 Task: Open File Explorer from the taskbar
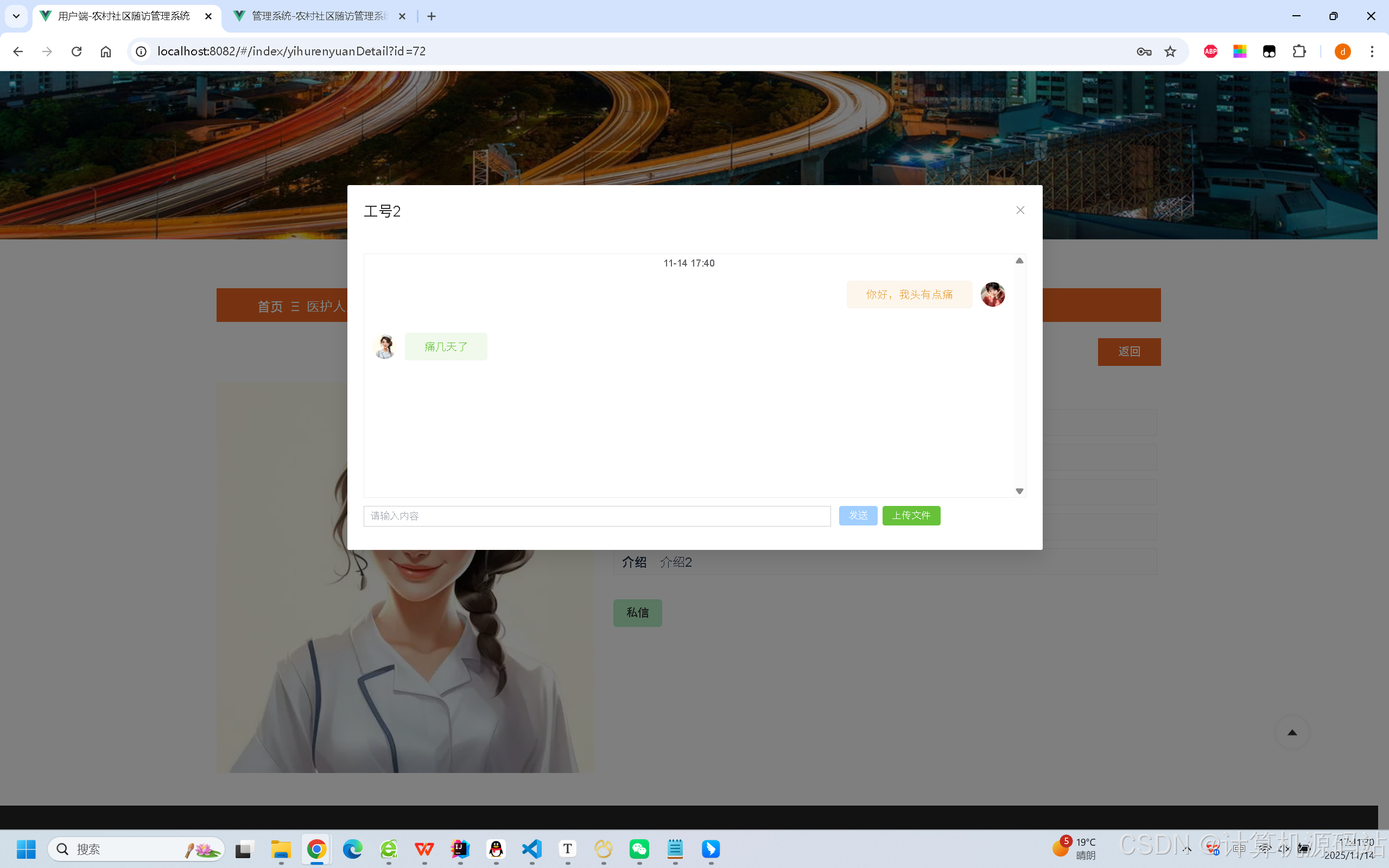tap(281, 849)
